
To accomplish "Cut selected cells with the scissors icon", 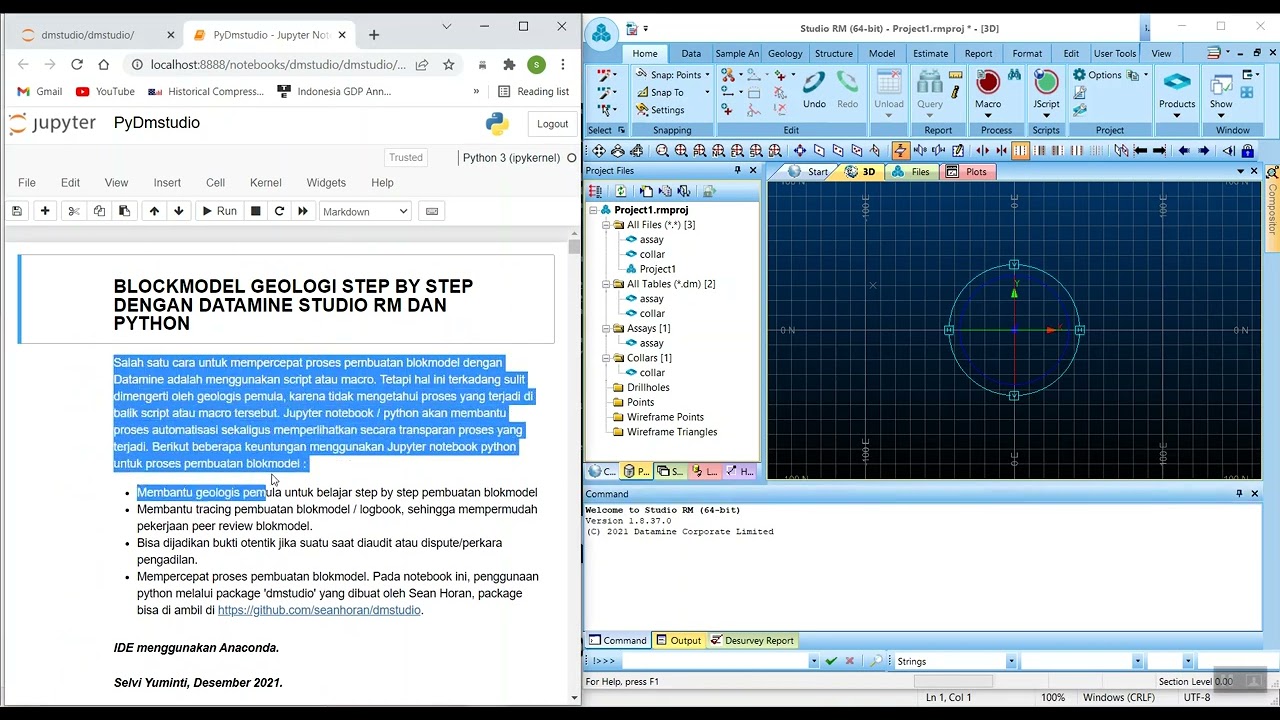I will pos(73,211).
